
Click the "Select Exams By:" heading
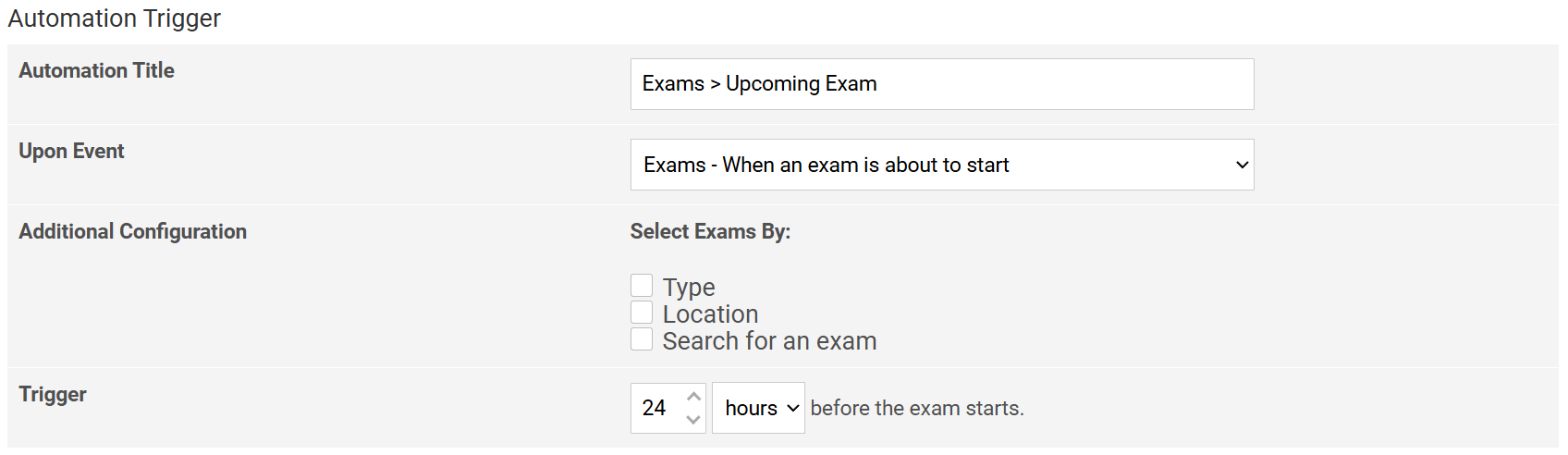coord(710,231)
